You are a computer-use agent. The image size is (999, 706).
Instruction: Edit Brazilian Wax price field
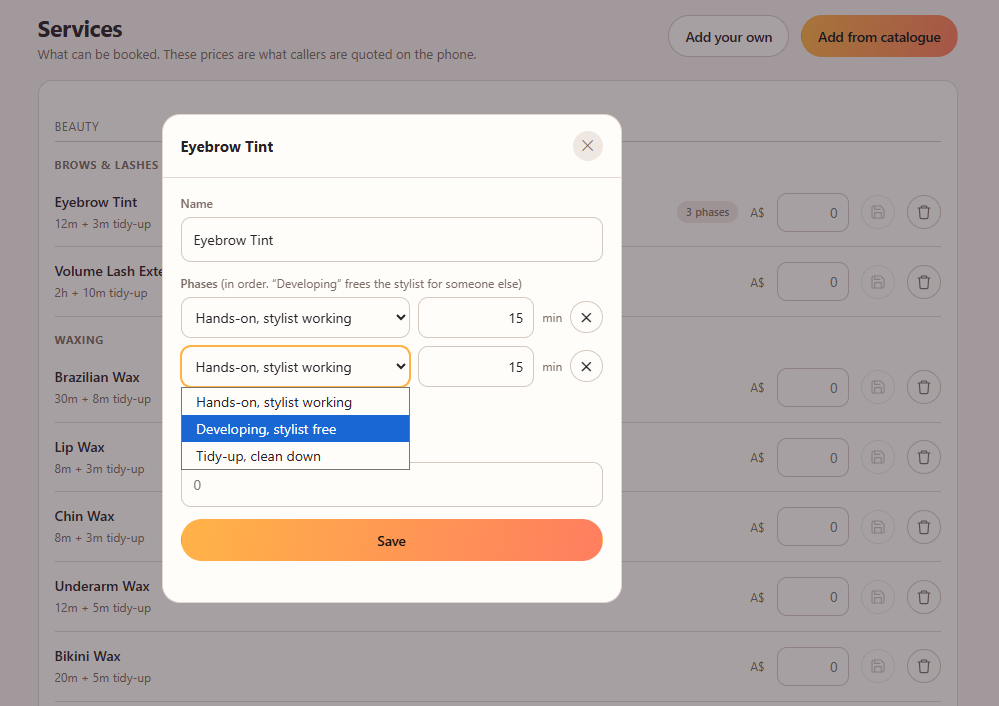[x=812, y=387]
